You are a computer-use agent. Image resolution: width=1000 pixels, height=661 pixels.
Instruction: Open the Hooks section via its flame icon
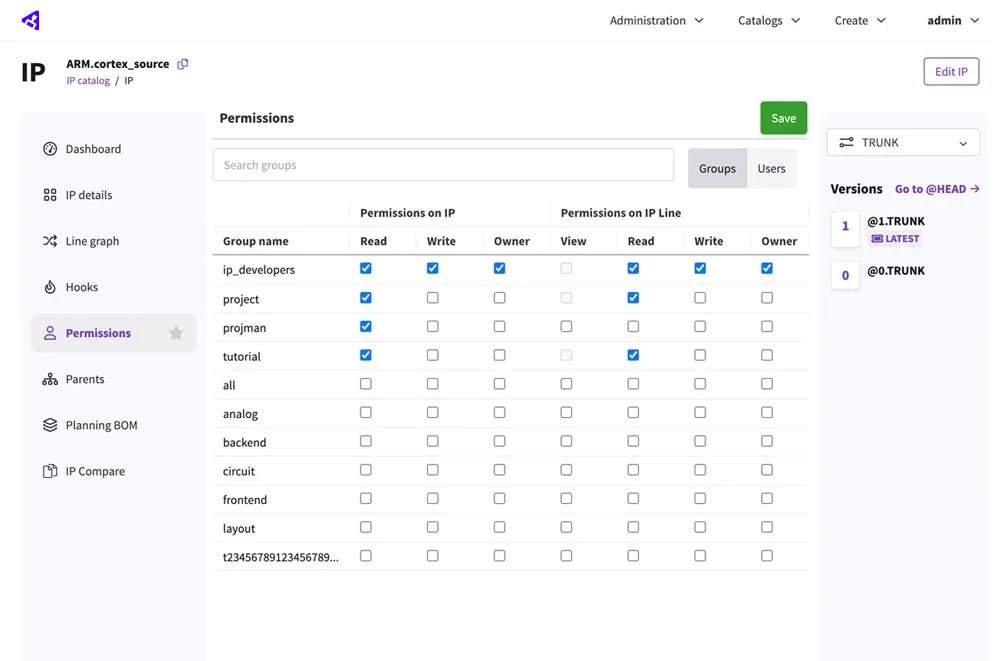(x=49, y=286)
